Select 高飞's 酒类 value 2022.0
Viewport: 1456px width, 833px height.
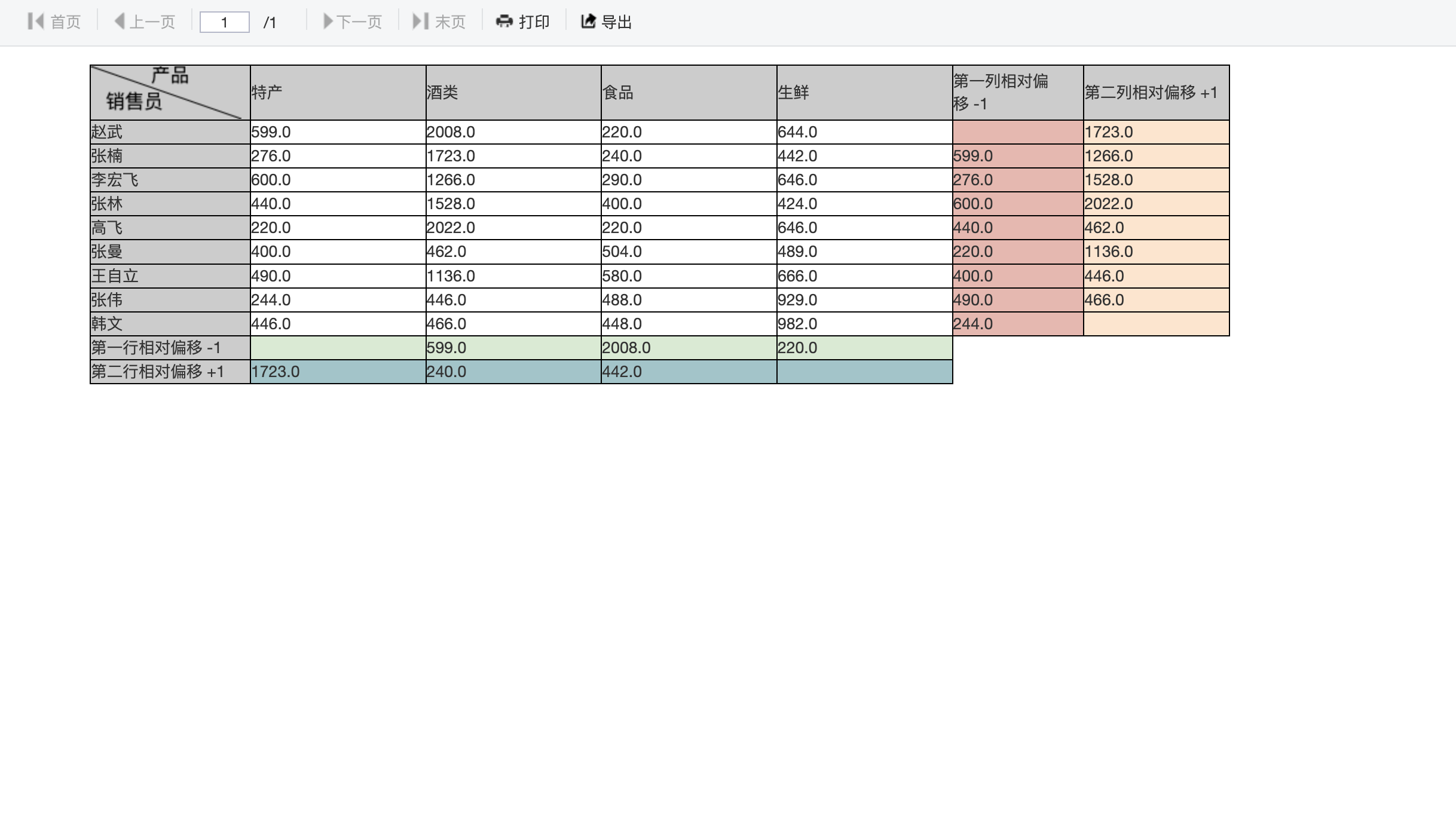[513, 228]
